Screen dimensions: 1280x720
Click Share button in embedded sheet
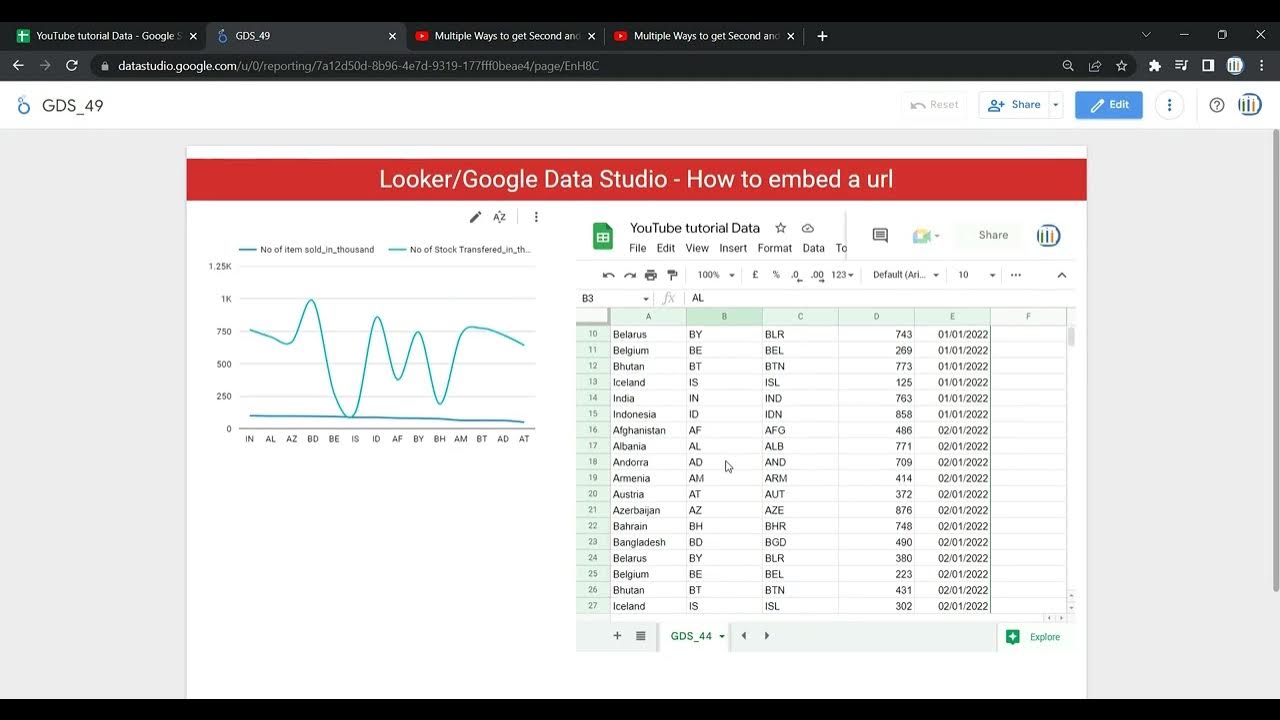coord(993,235)
